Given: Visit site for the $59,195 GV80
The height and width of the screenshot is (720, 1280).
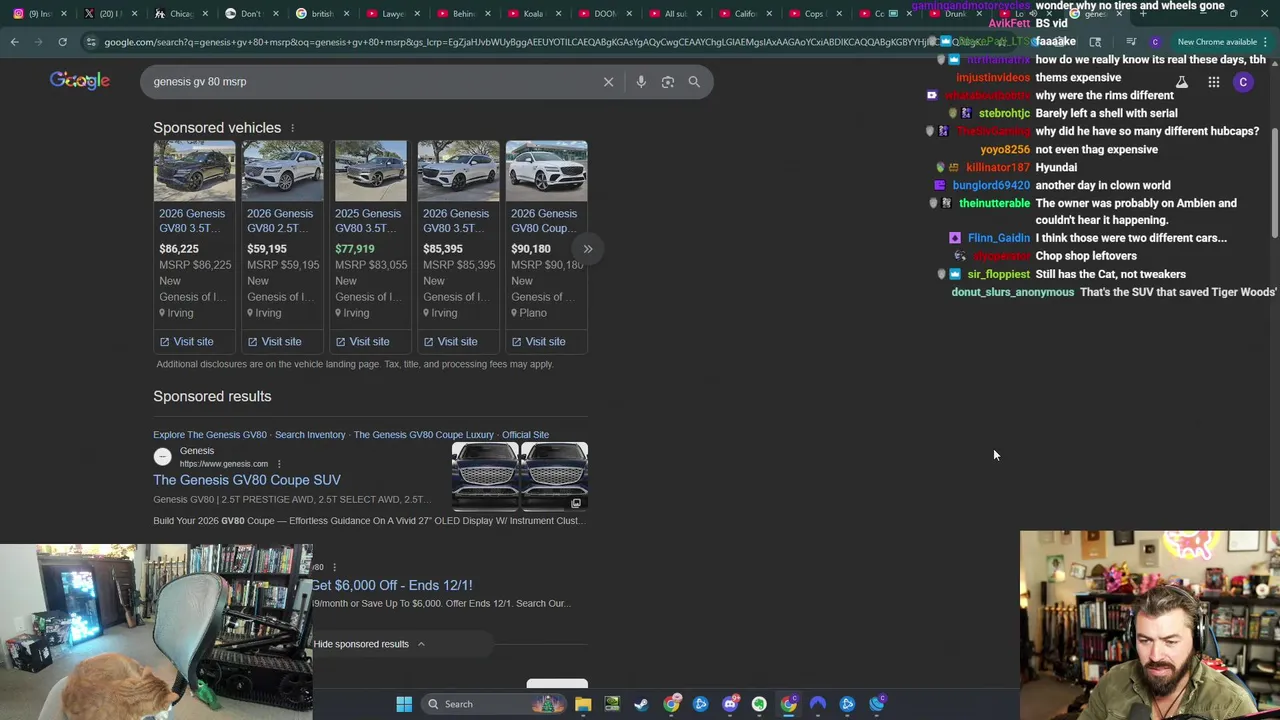Looking at the screenshot, I should click(275, 342).
